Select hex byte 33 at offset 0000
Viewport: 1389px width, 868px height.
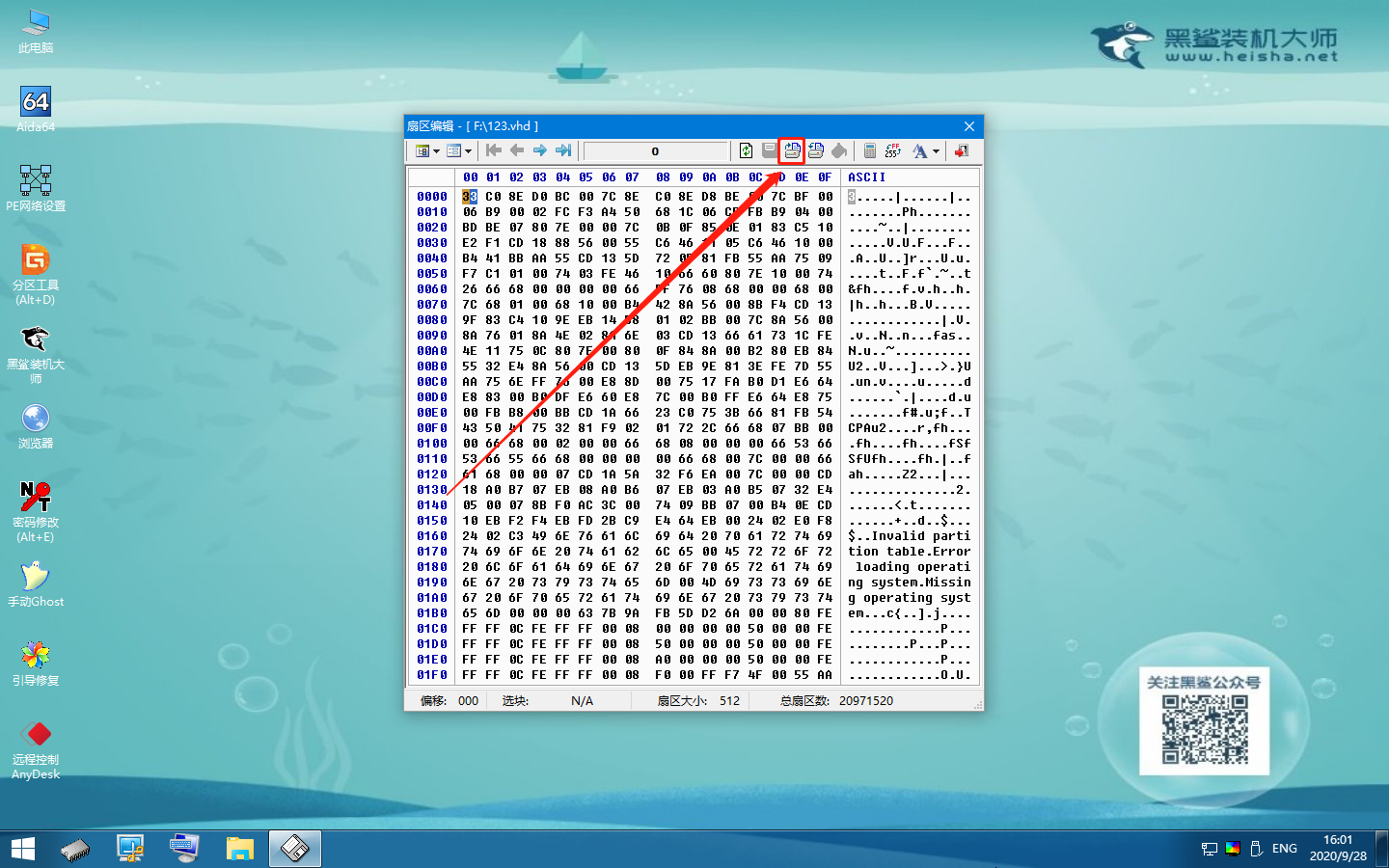click(x=470, y=197)
